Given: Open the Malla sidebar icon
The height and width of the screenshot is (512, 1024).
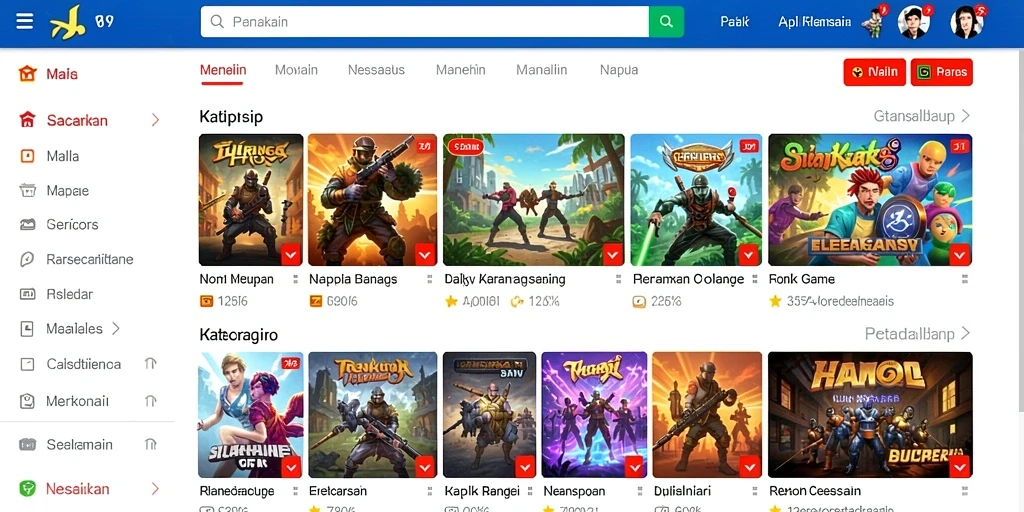Looking at the screenshot, I should 27,156.
